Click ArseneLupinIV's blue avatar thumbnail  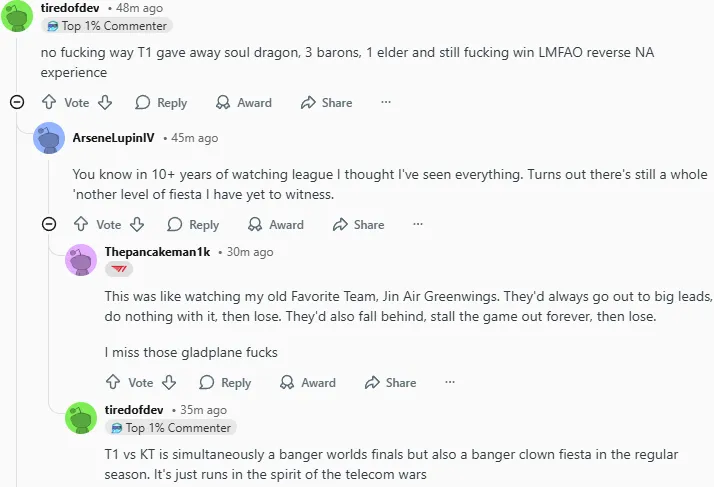(49, 138)
